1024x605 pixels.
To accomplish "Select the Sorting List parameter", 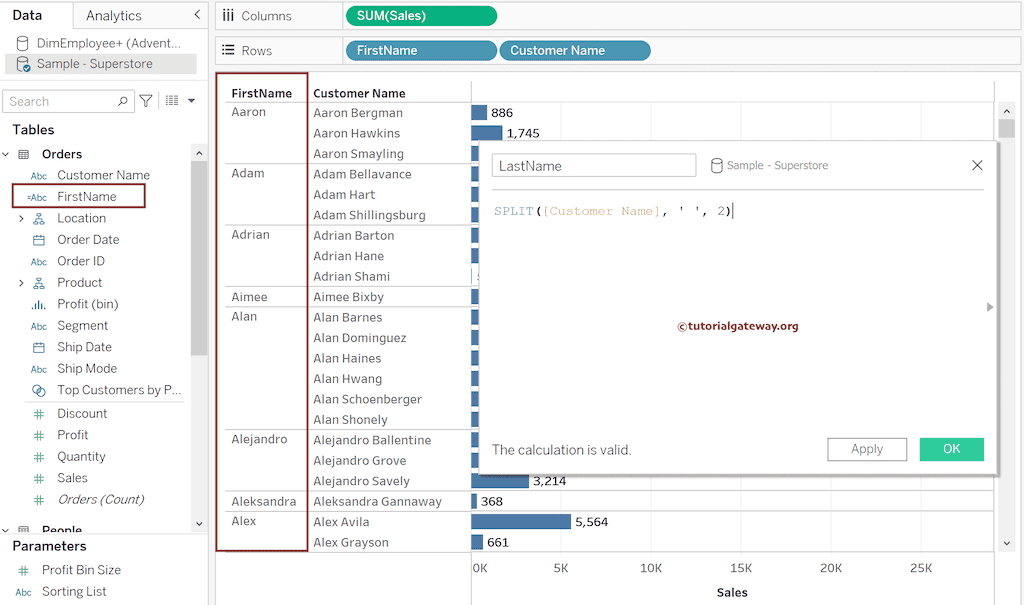I will (74, 592).
